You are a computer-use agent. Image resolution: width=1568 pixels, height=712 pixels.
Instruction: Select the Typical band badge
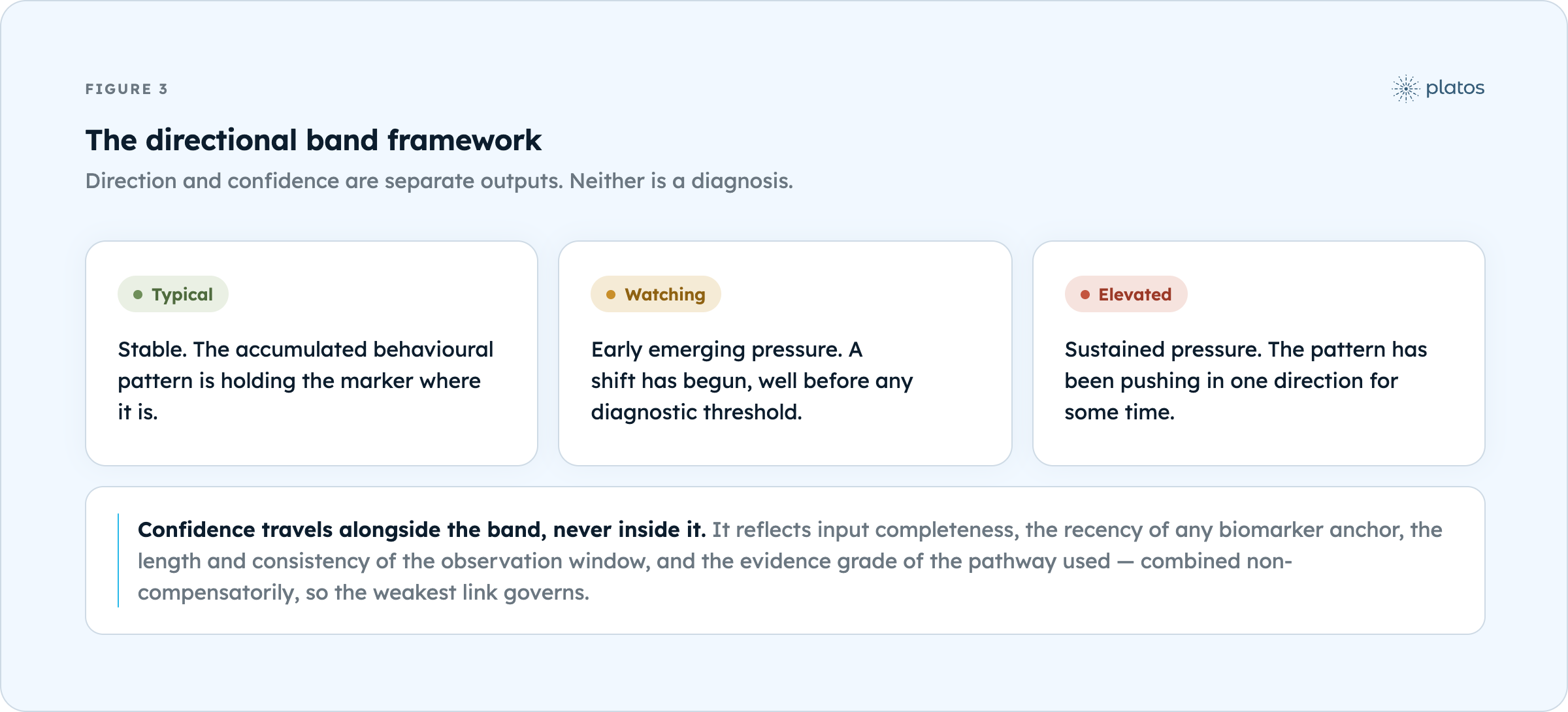[x=173, y=294]
